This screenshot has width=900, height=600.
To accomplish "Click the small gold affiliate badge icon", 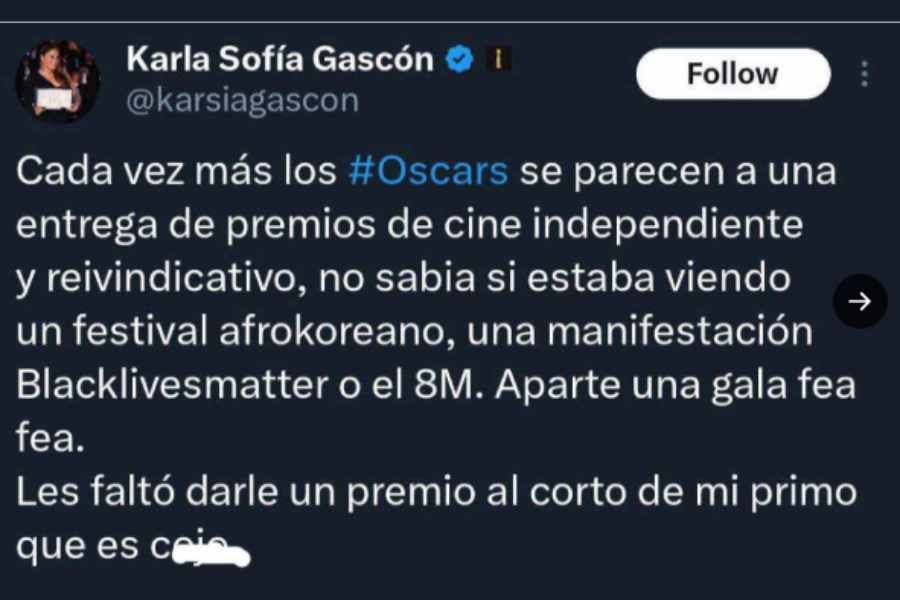I will tap(498, 59).
